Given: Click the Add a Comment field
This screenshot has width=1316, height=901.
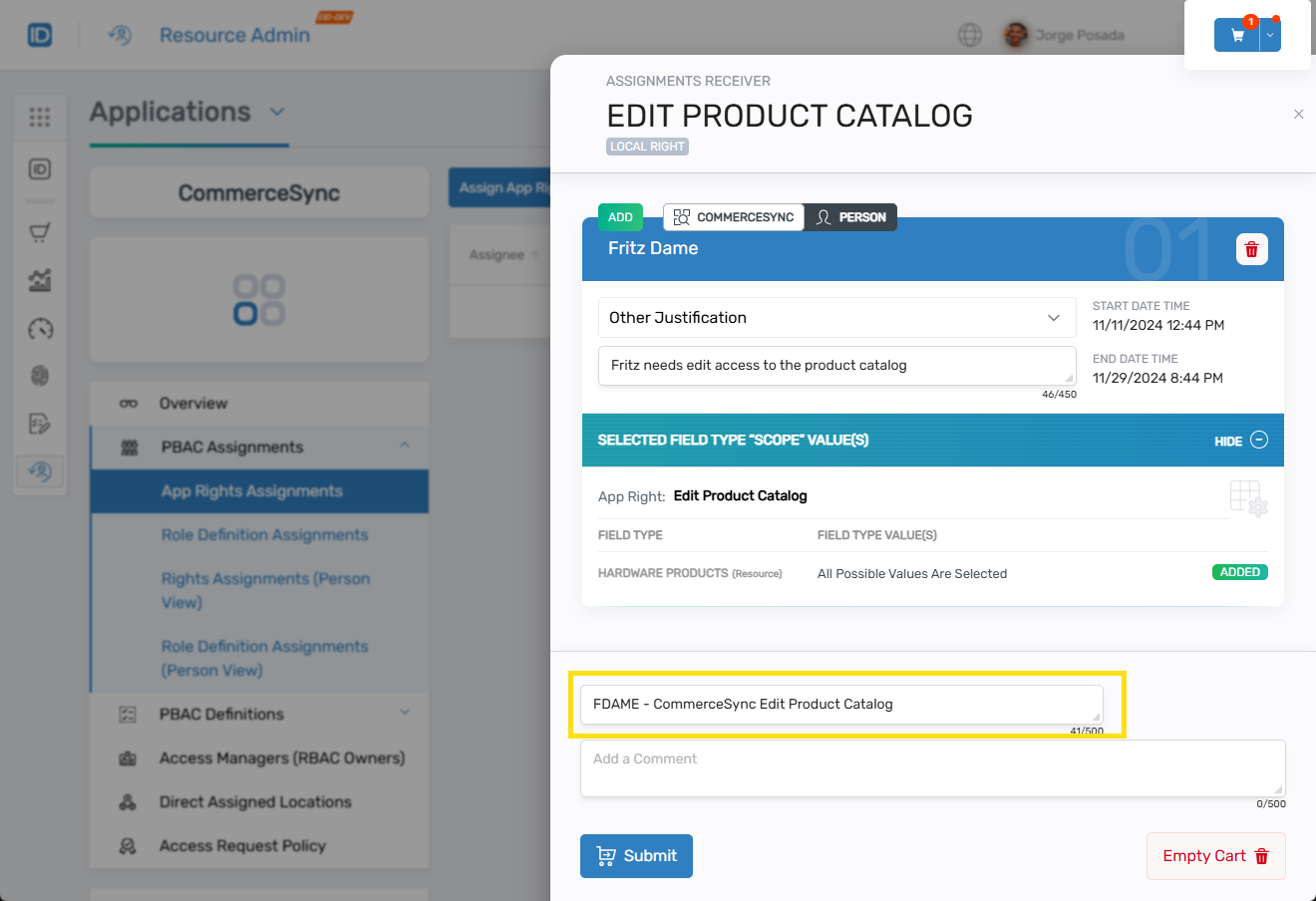Looking at the screenshot, I should [932, 767].
